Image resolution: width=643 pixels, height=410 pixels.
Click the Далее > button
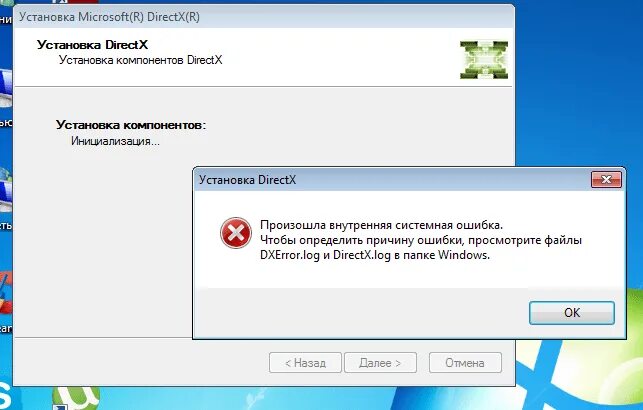[380, 363]
